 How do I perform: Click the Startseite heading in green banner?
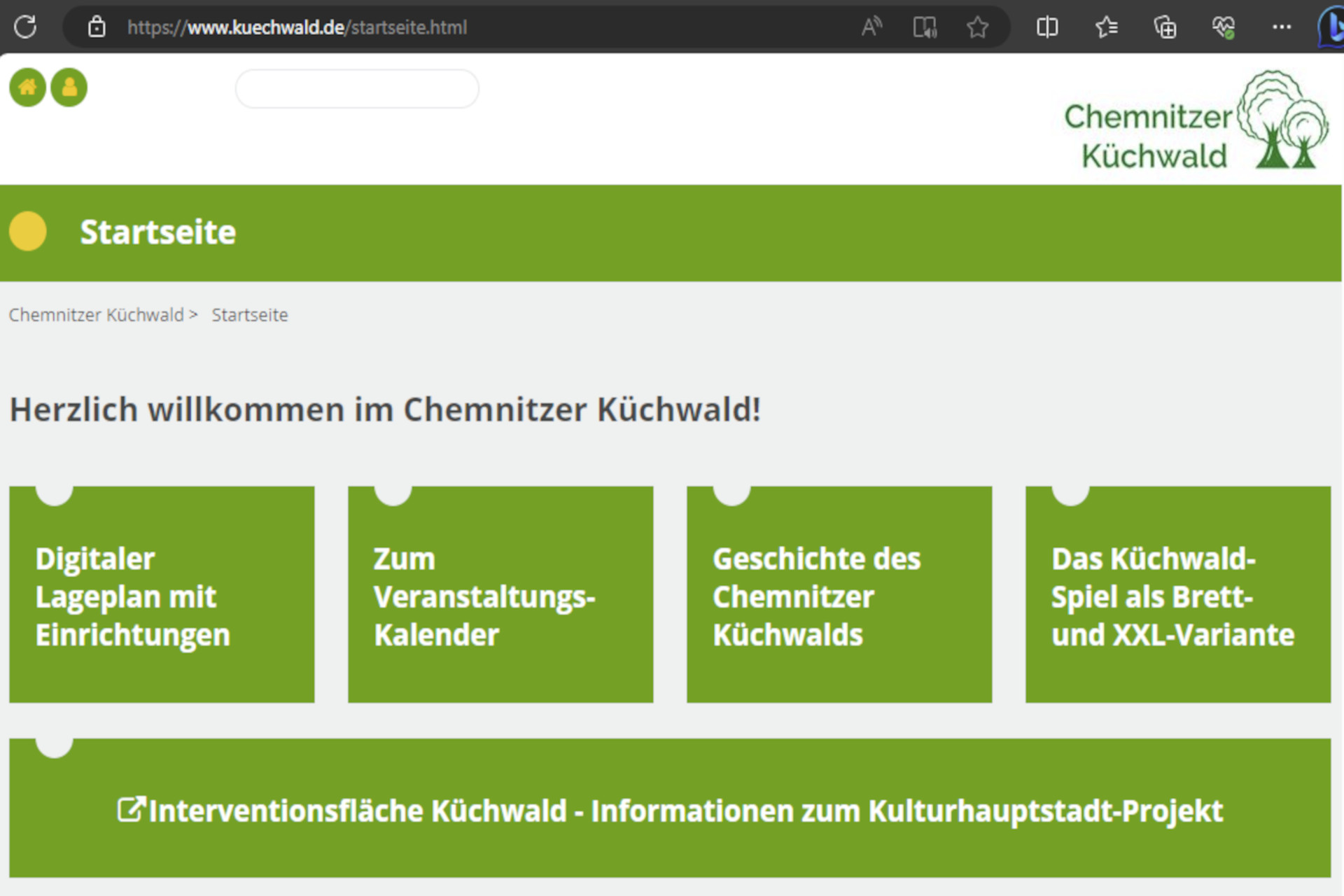157,232
